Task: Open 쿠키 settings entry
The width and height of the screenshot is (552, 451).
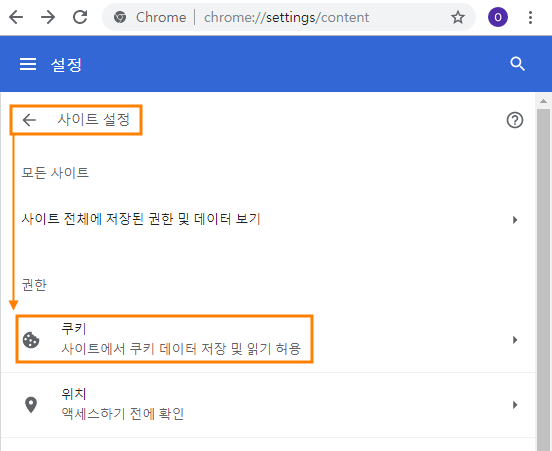Action: coord(268,339)
